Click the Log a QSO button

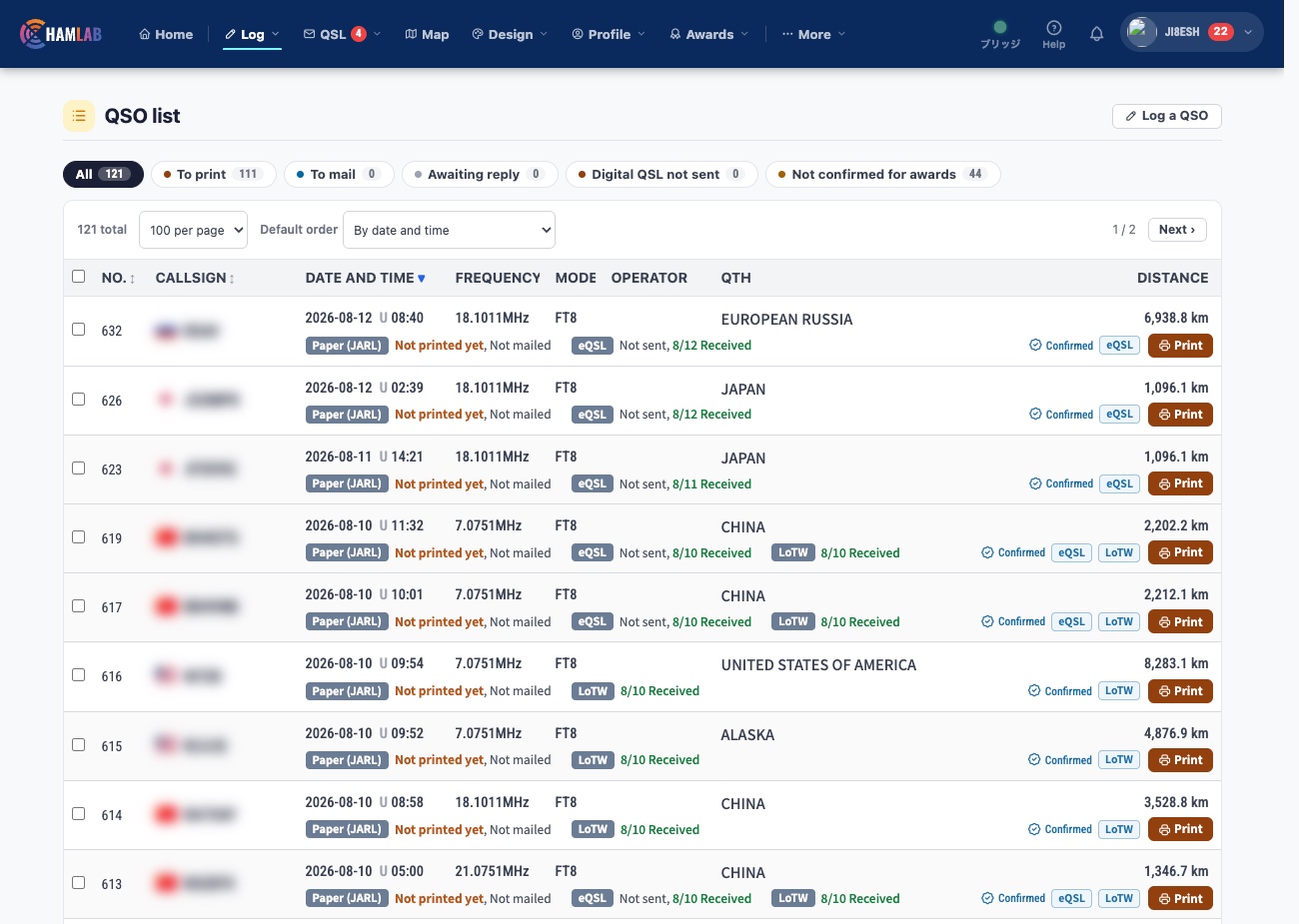[x=1166, y=116]
